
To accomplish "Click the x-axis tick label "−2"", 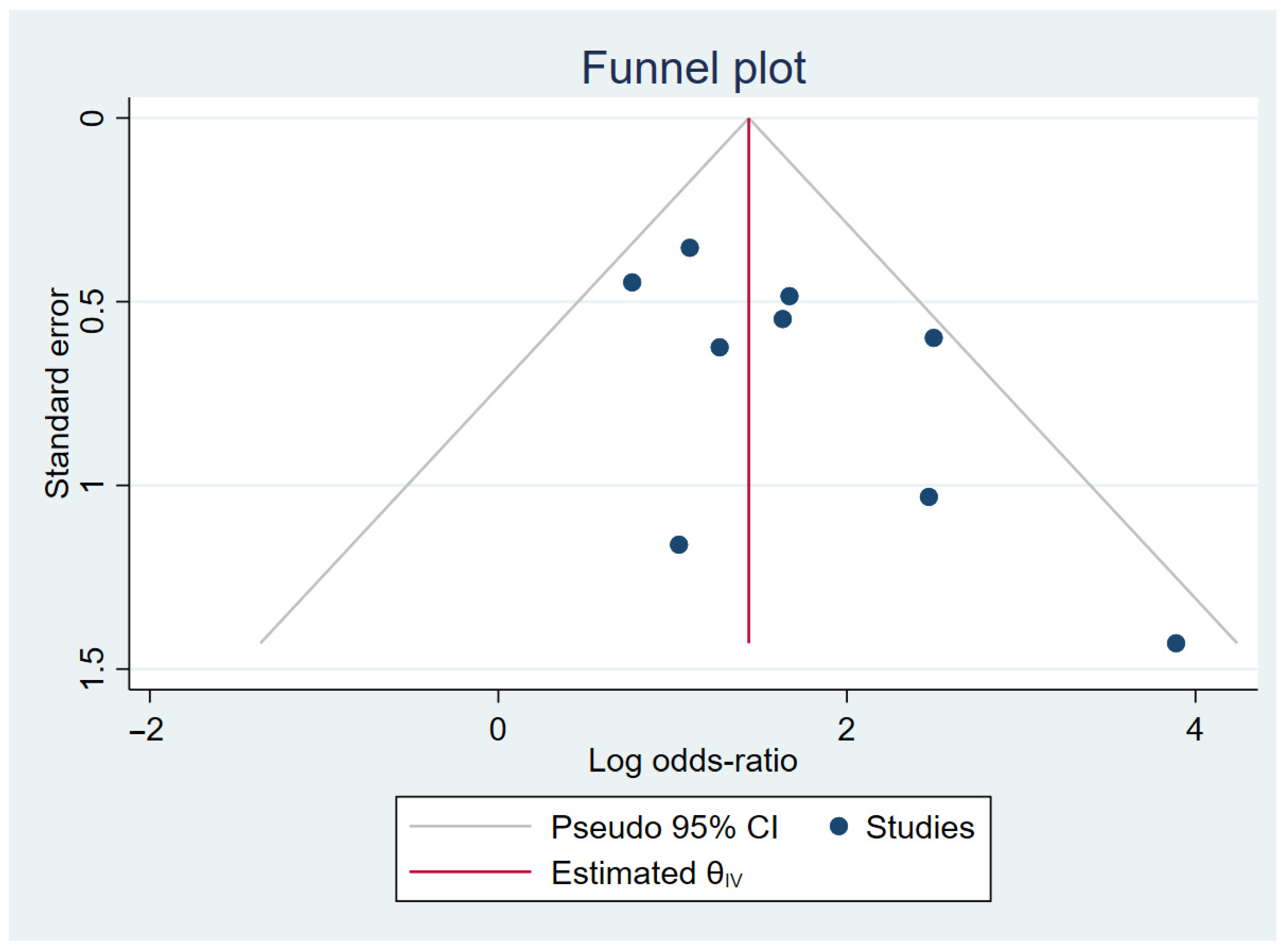I will [x=147, y=729].
